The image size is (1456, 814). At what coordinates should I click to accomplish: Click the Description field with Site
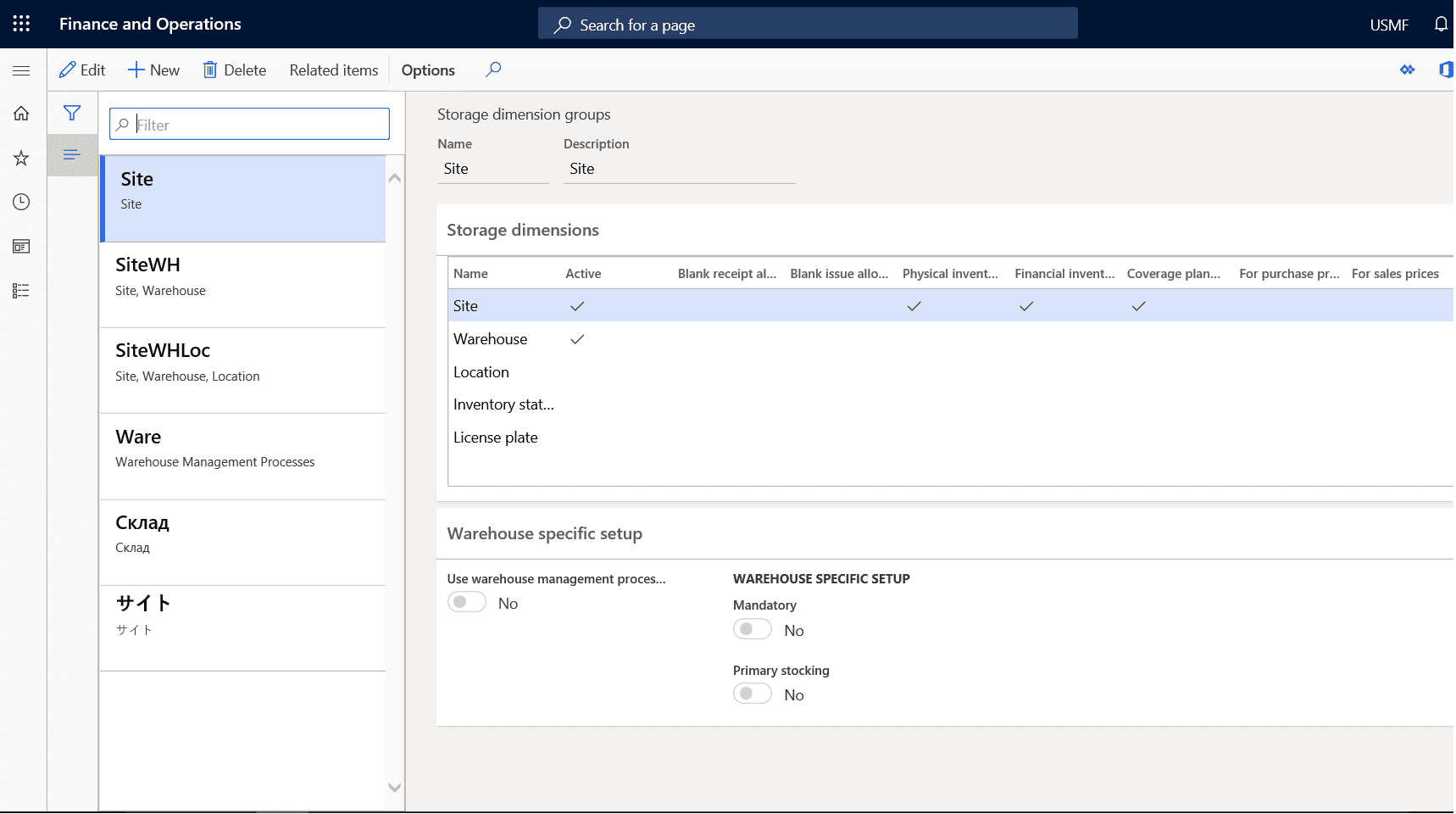pyautogui.click(x=680, y=169)
